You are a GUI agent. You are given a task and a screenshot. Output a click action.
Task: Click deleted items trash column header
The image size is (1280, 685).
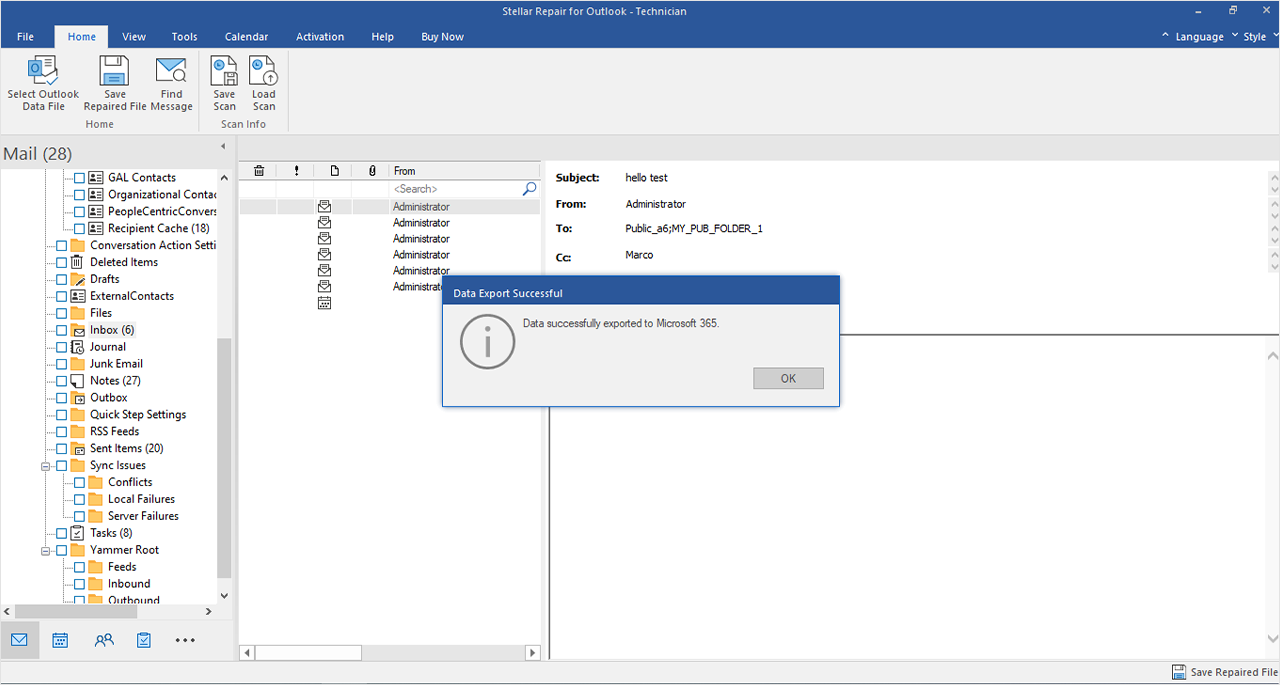coord(259,171)
